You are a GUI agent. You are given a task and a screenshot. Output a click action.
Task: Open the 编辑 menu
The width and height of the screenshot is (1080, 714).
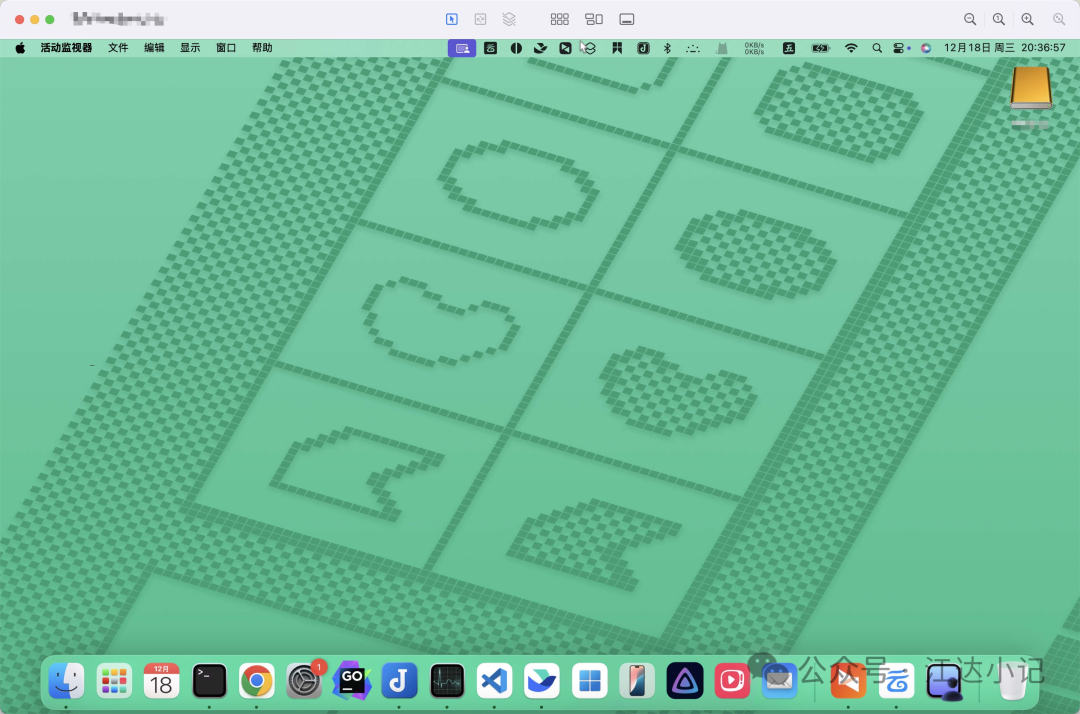click(154, 48)
